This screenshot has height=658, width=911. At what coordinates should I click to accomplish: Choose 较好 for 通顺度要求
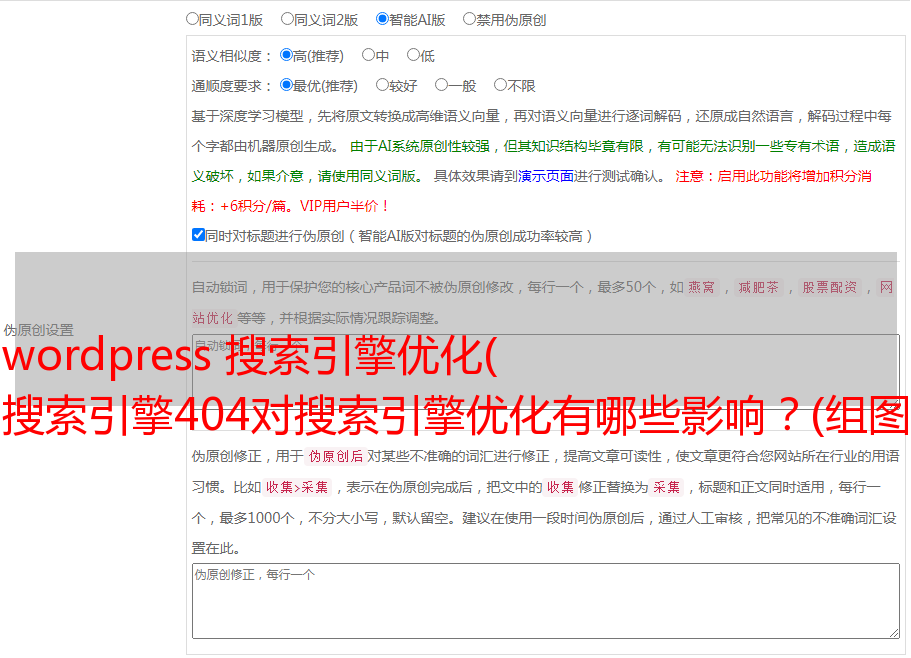point(382,85)
